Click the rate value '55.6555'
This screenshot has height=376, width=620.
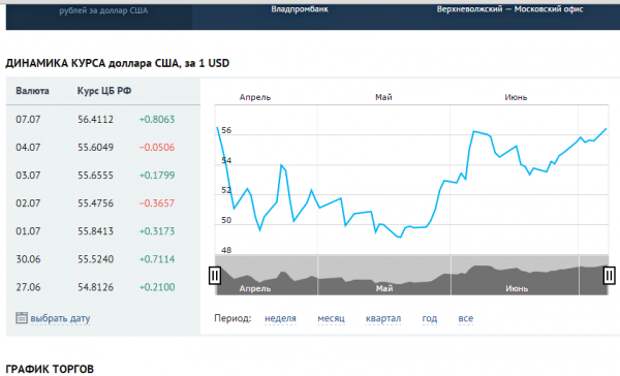(95, 175)
